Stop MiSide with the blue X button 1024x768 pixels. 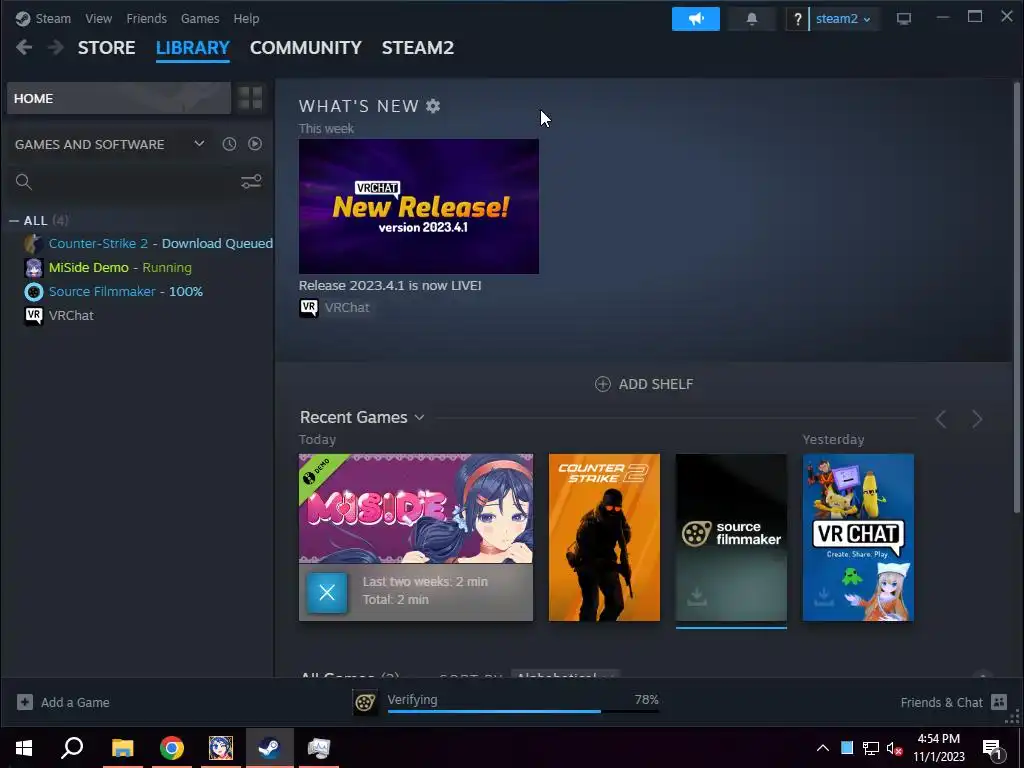coord(327,592)
